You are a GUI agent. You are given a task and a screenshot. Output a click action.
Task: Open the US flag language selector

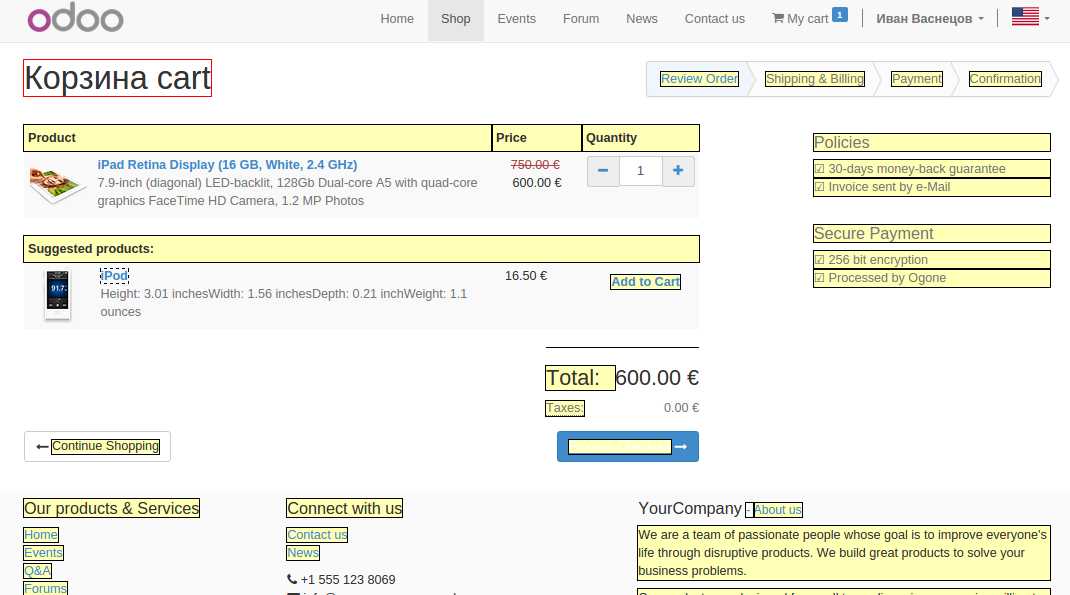click(1029, 18)
